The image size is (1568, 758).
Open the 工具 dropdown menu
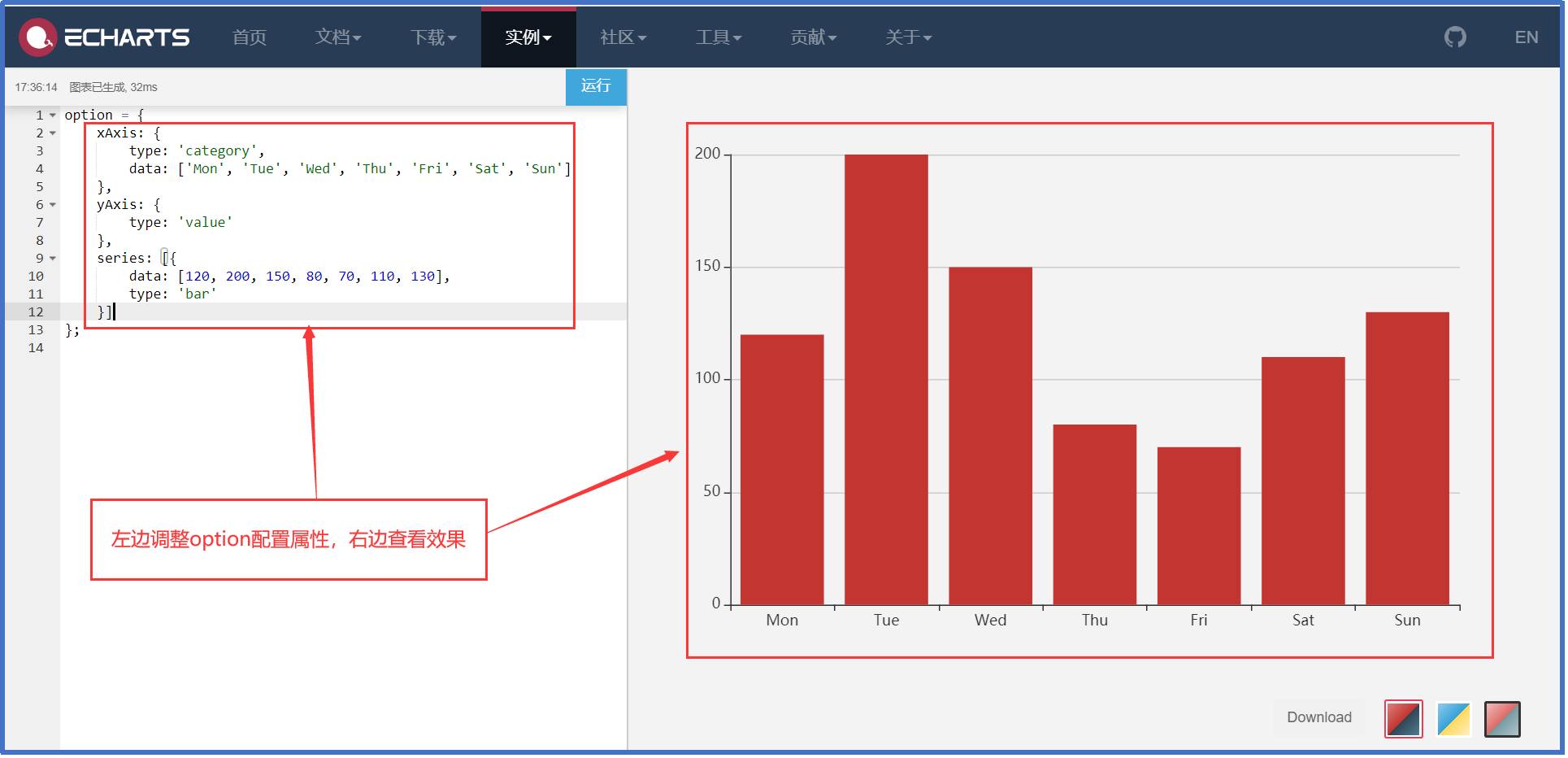click(719, 37)
